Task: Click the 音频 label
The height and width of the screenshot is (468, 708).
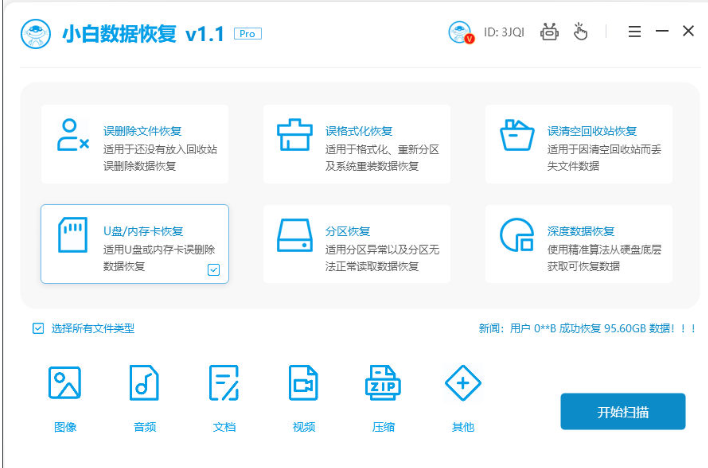Action: click(x=144, y=427)
